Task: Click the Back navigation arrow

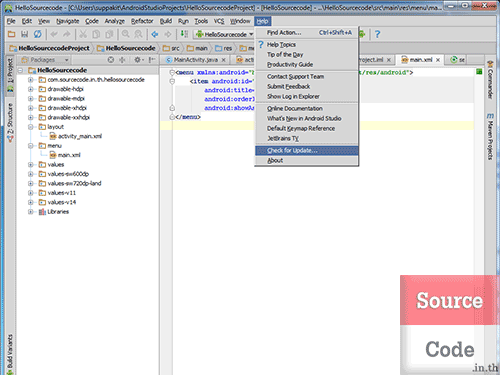Action: (155, 34)
